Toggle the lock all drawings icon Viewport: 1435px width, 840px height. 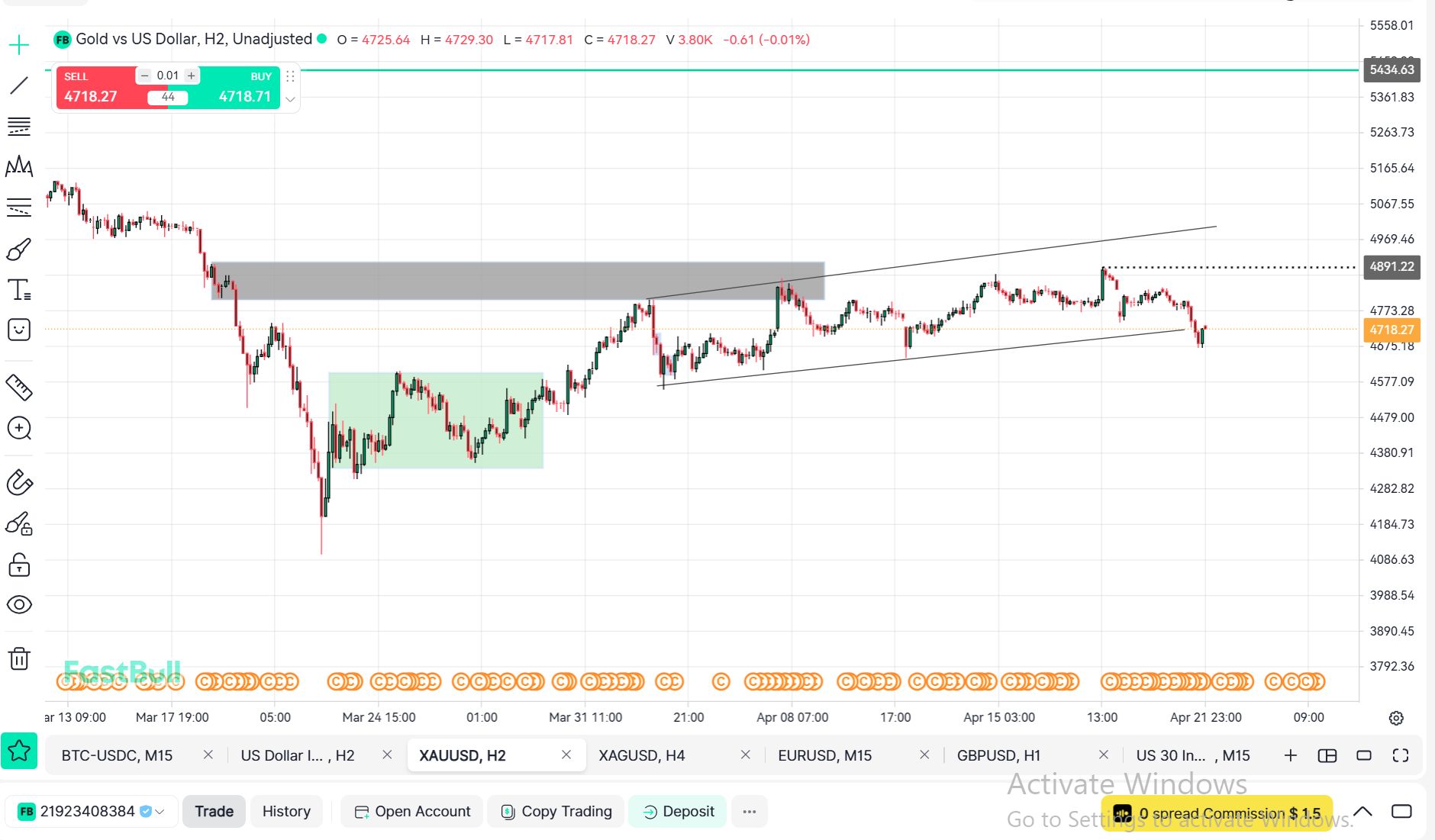coord(19,565)
